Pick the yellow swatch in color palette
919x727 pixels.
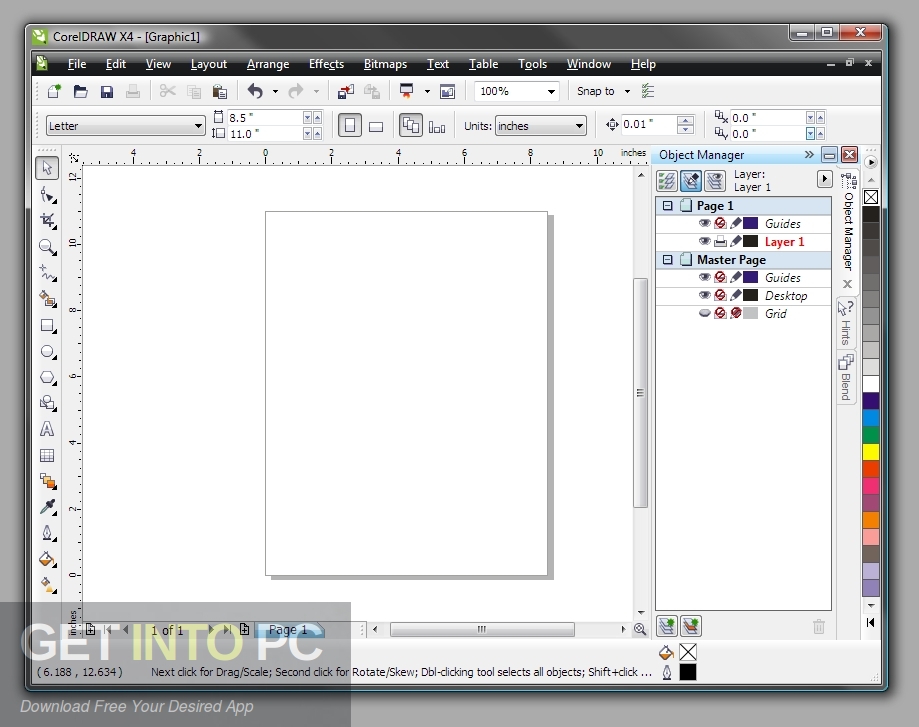pyautogui.click(x=871, y=452)
